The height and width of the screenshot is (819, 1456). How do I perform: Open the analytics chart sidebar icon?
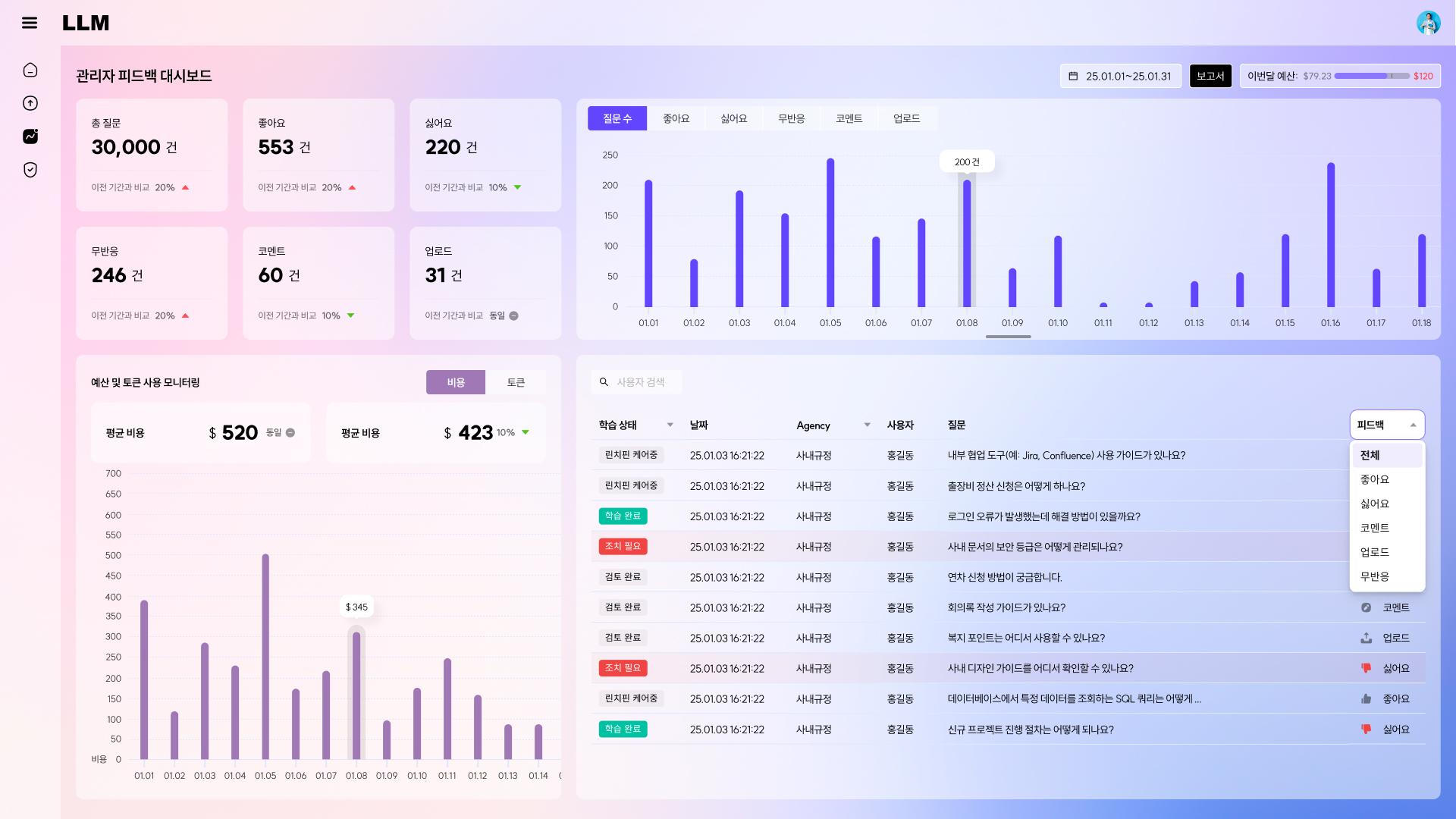pos(30,136)
